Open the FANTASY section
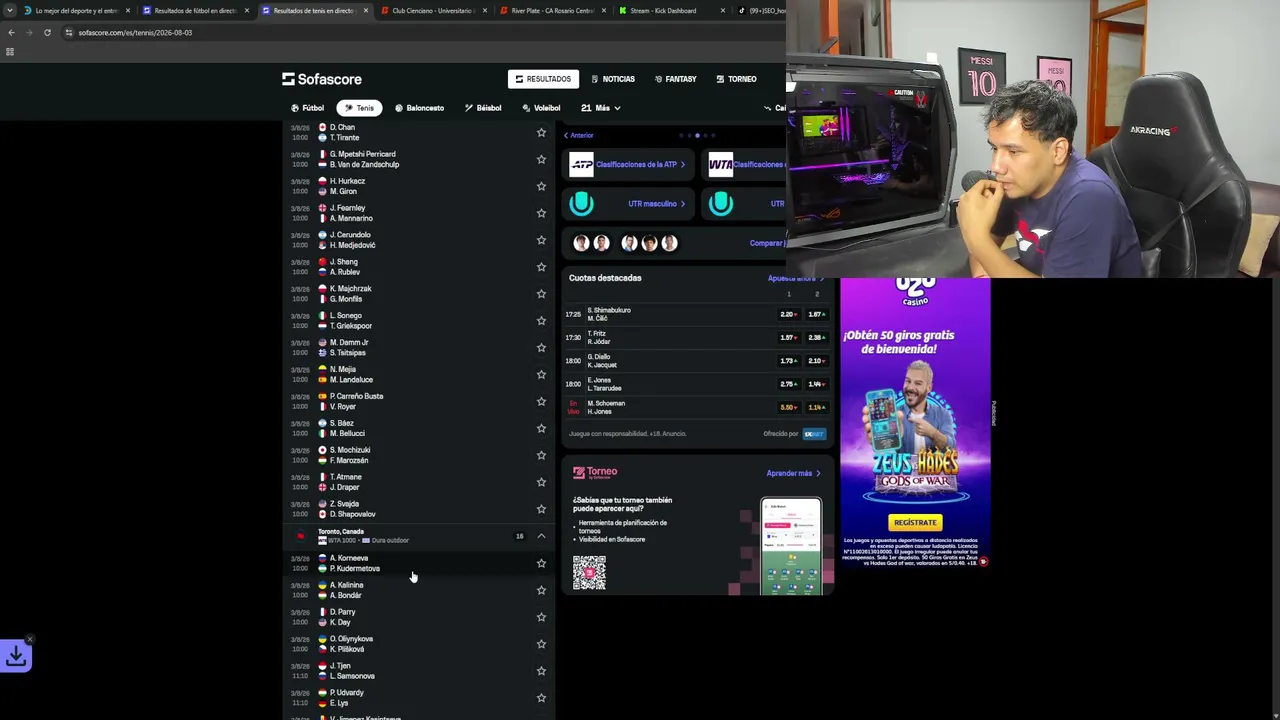The image size is (1280, 720). [x=676, y=79]
